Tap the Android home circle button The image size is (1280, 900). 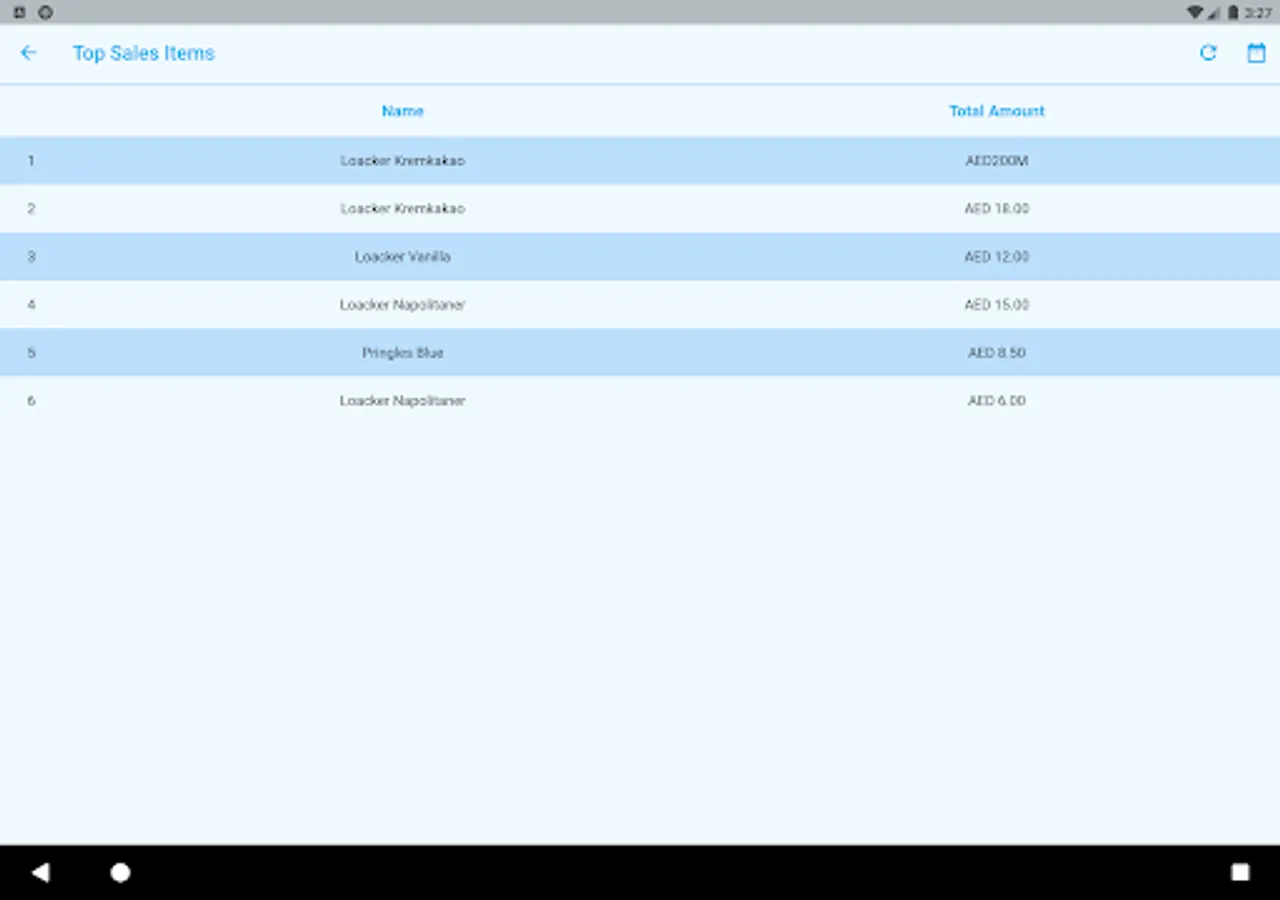pos(120,872)
